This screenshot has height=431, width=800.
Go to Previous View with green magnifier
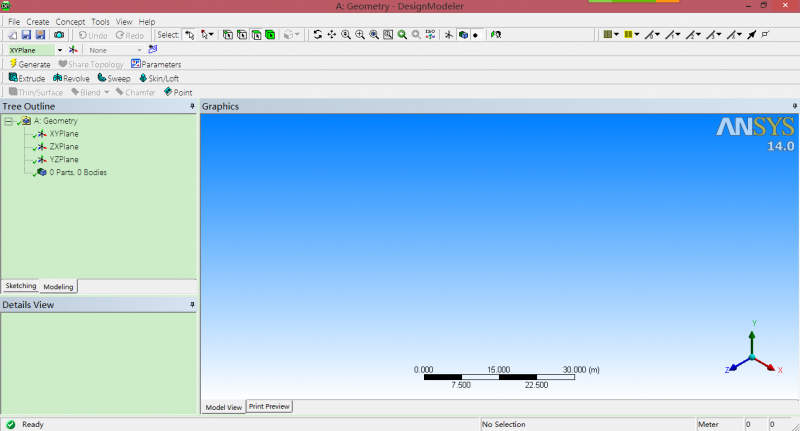[402, 35]
